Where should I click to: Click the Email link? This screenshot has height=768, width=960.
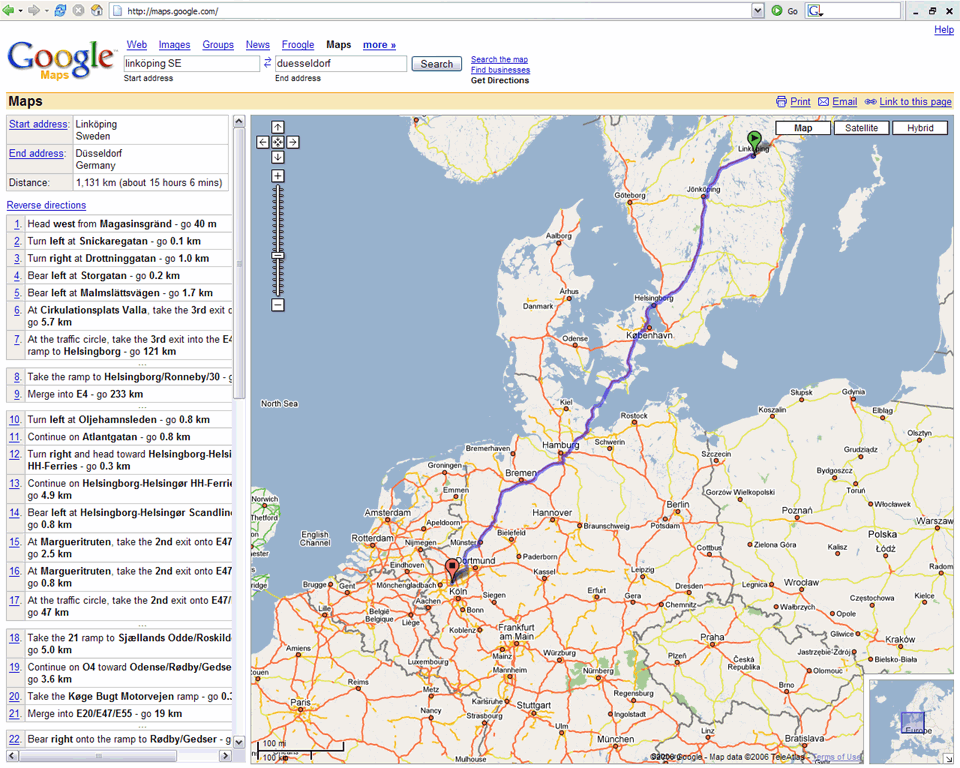[x=844, y=102]
